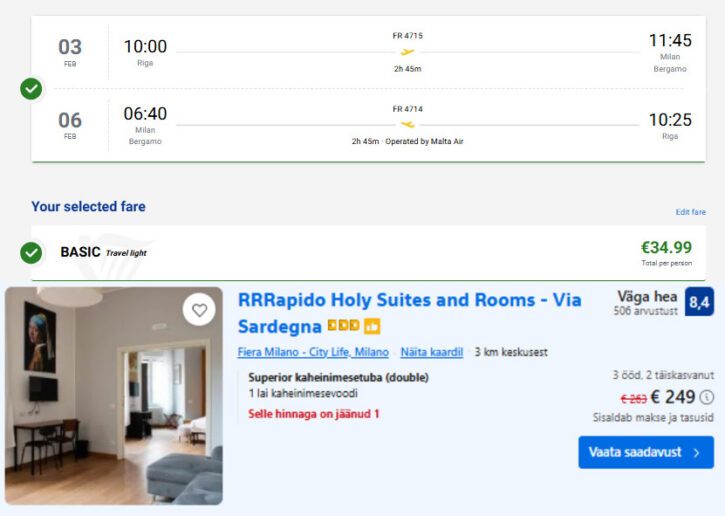Open Fiera Milano - City Life link
The image size is (725, 516).
(313, 352)
